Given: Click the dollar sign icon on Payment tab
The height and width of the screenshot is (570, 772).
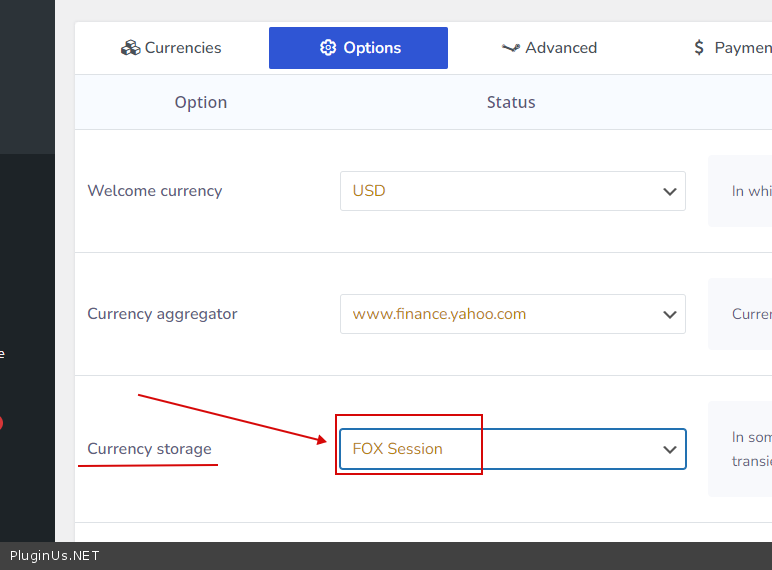Looking at the screenshot, I should point(699,48).
